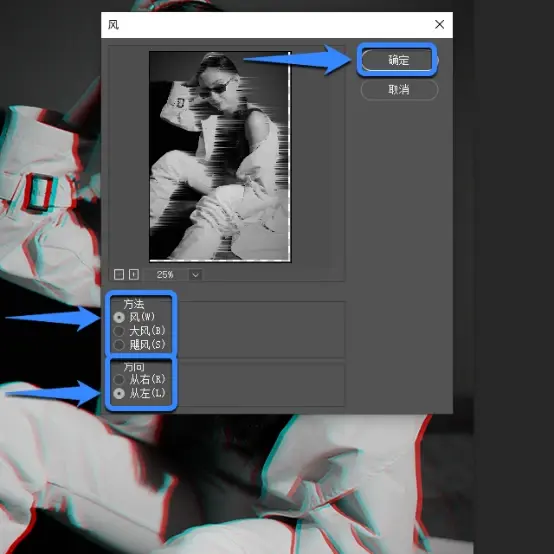The height and width of the screenshot is (554, 554).
Task: Click the 风(W) option text label
Action: (142, 317)
